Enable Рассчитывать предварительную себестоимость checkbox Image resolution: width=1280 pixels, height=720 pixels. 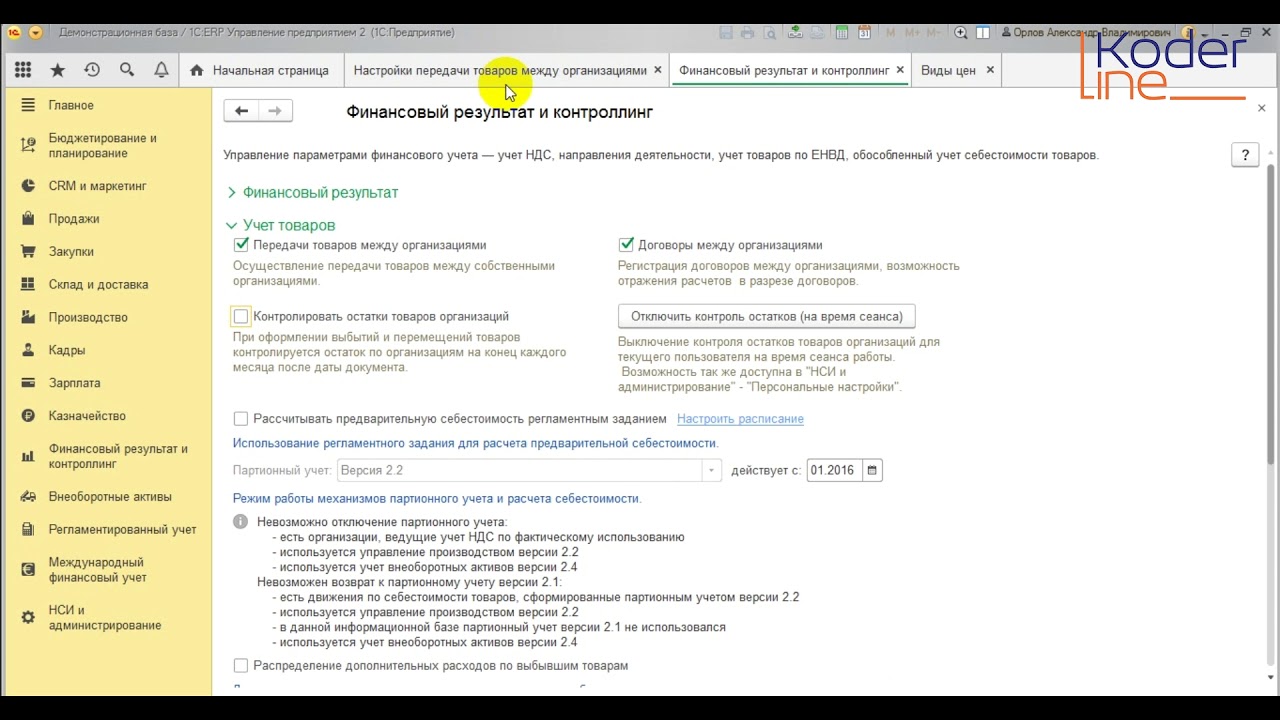[x=241, y=419]
